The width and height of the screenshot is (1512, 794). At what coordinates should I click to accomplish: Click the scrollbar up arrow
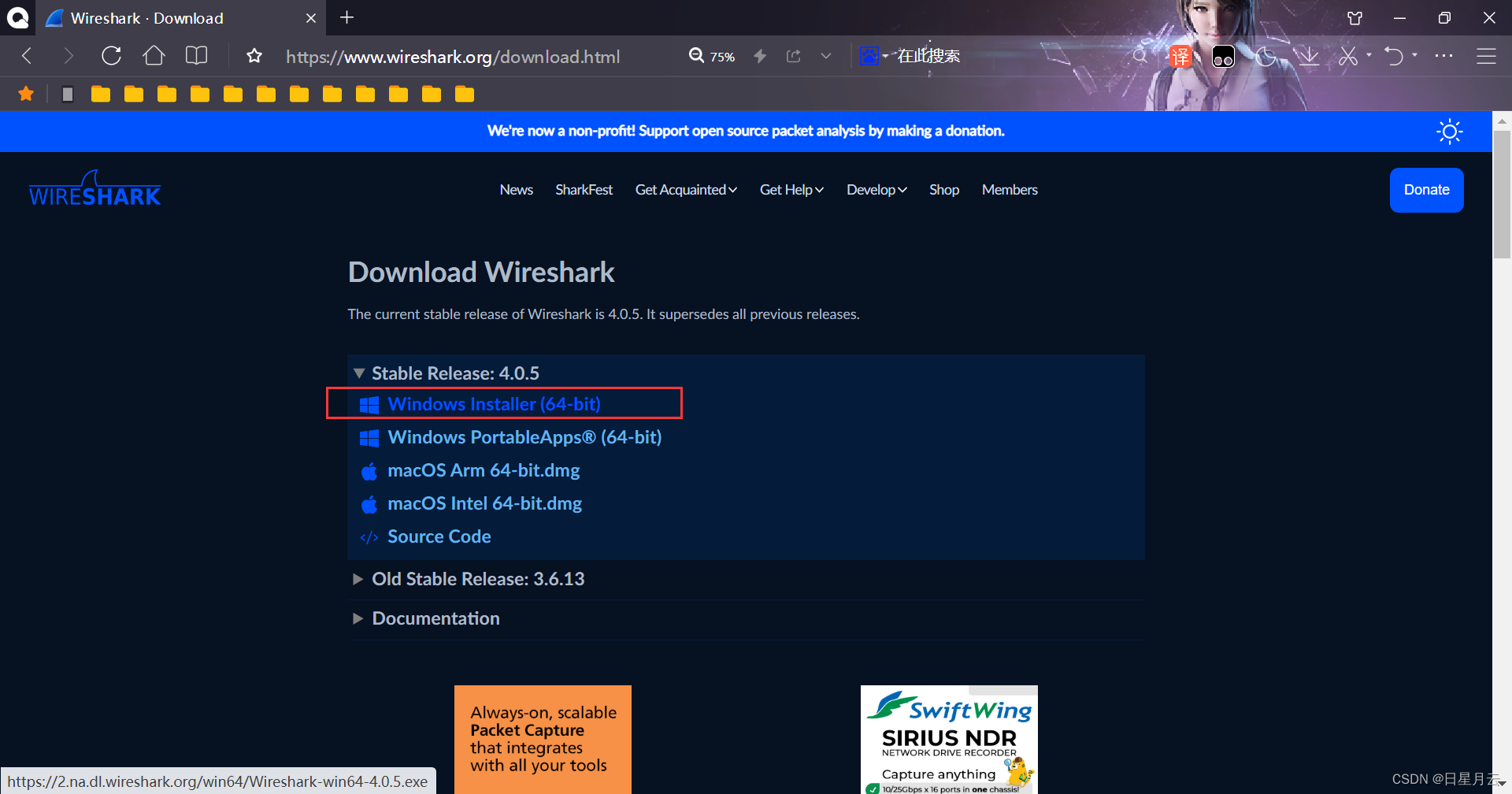click(x=1502, y=121)
